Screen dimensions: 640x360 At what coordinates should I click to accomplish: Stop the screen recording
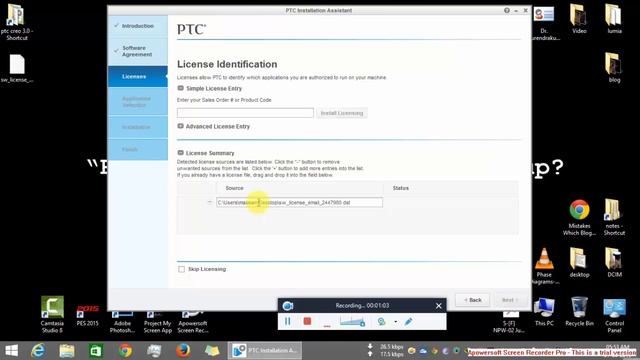307,322
